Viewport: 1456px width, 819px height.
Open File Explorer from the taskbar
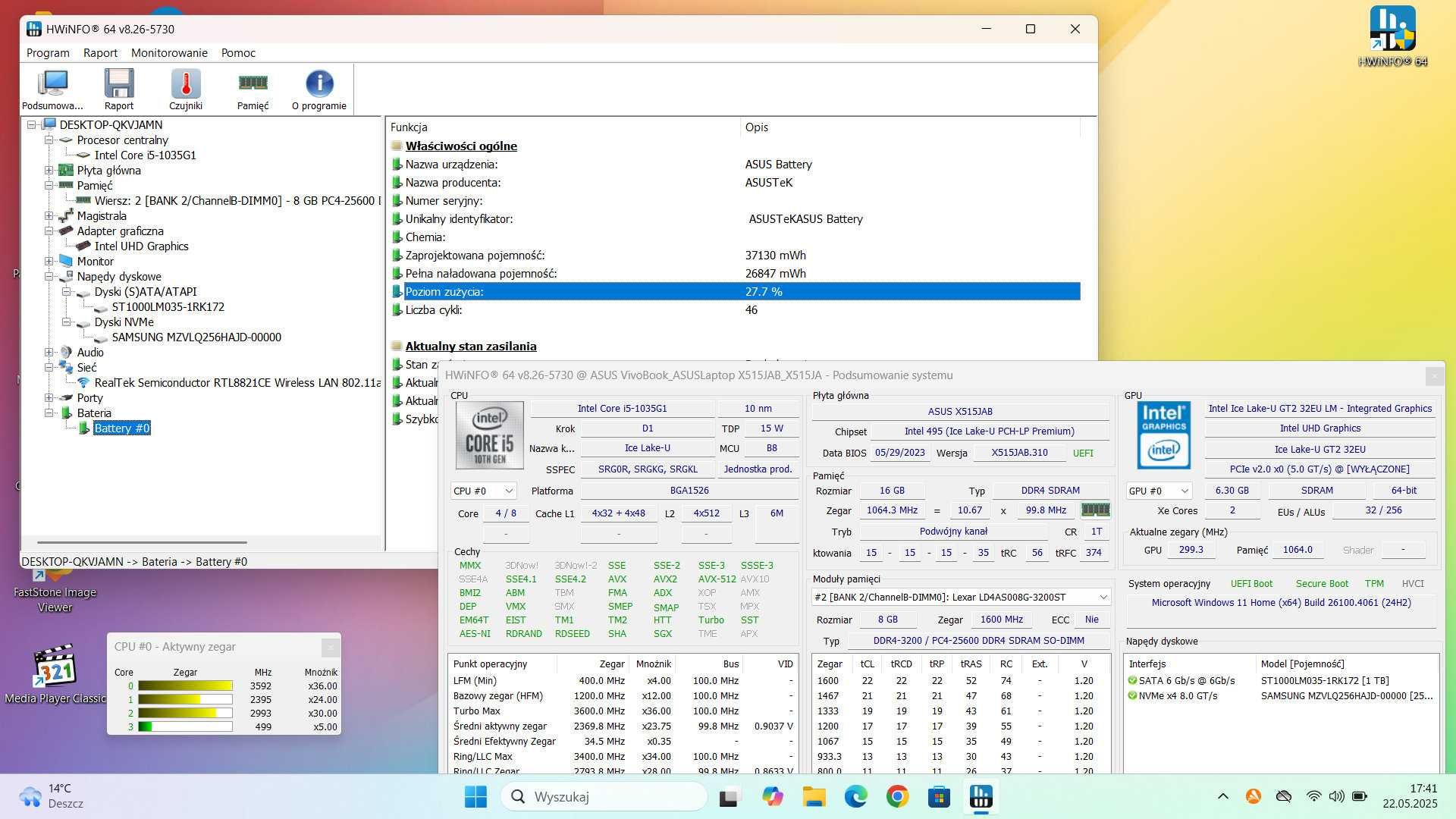pos(814,796)
